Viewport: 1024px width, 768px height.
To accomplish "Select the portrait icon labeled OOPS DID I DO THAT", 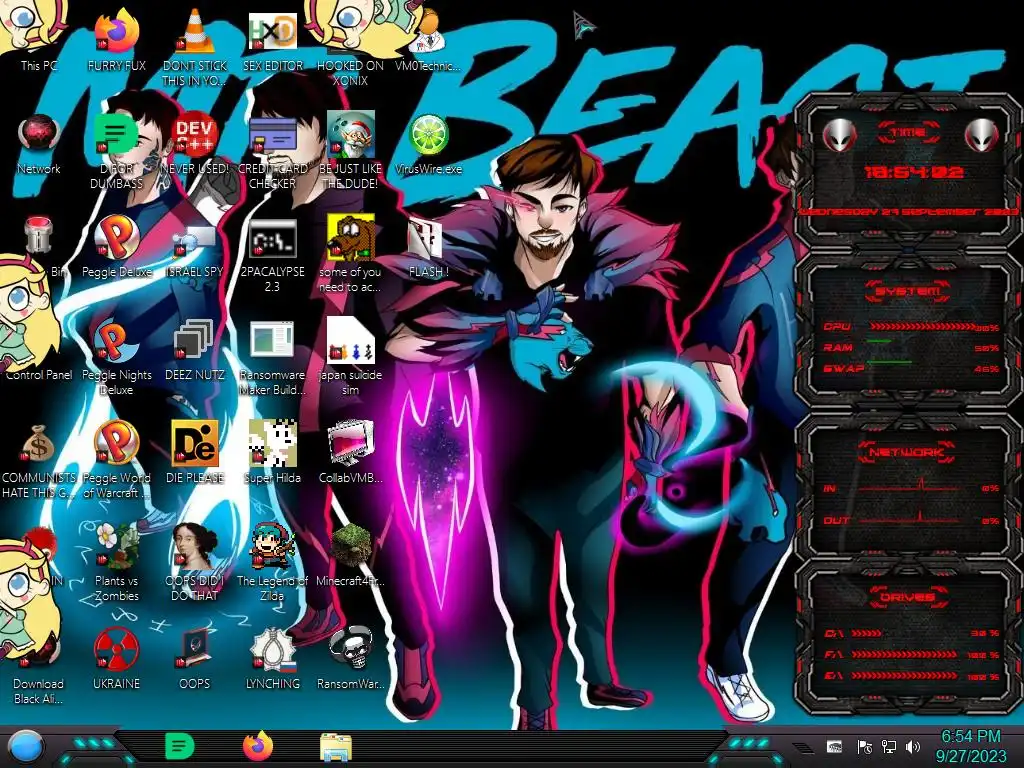I will click(195, 563).
